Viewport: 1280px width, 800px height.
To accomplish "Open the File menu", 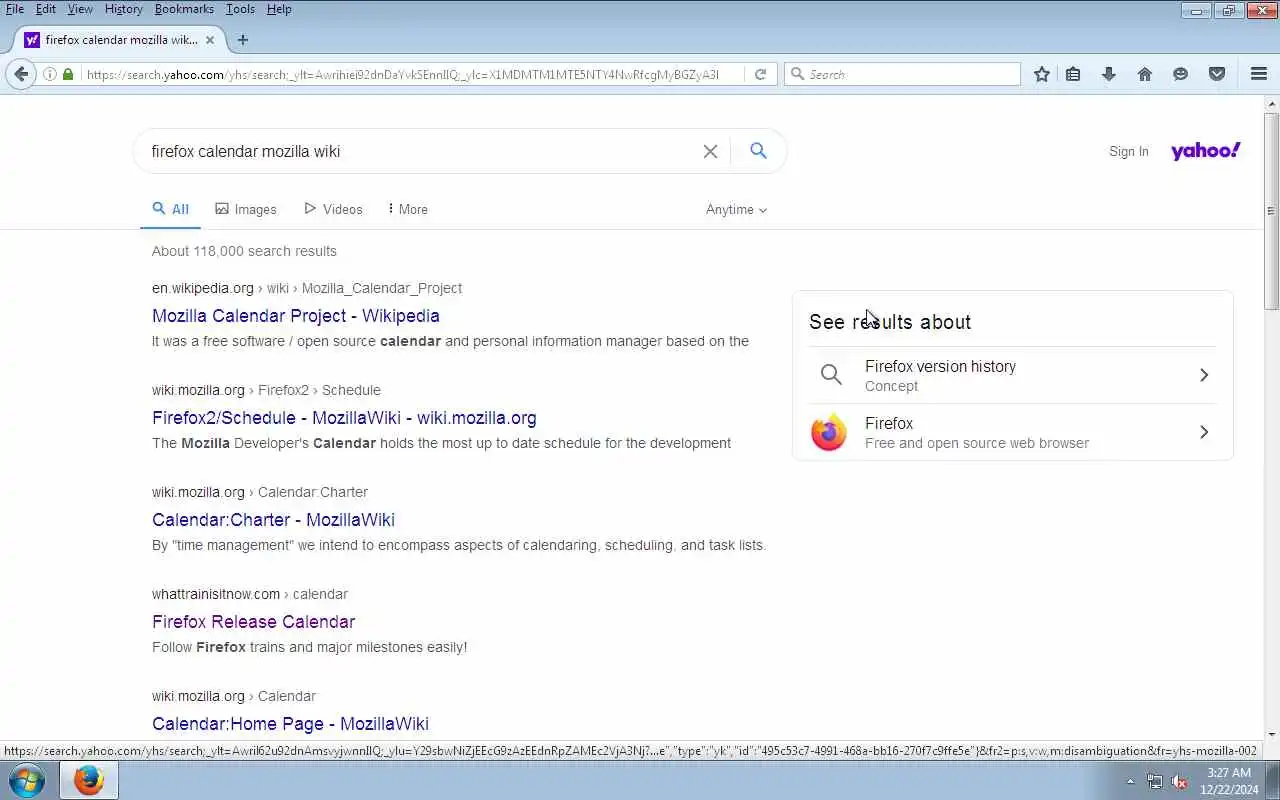I will pos(15,9).
